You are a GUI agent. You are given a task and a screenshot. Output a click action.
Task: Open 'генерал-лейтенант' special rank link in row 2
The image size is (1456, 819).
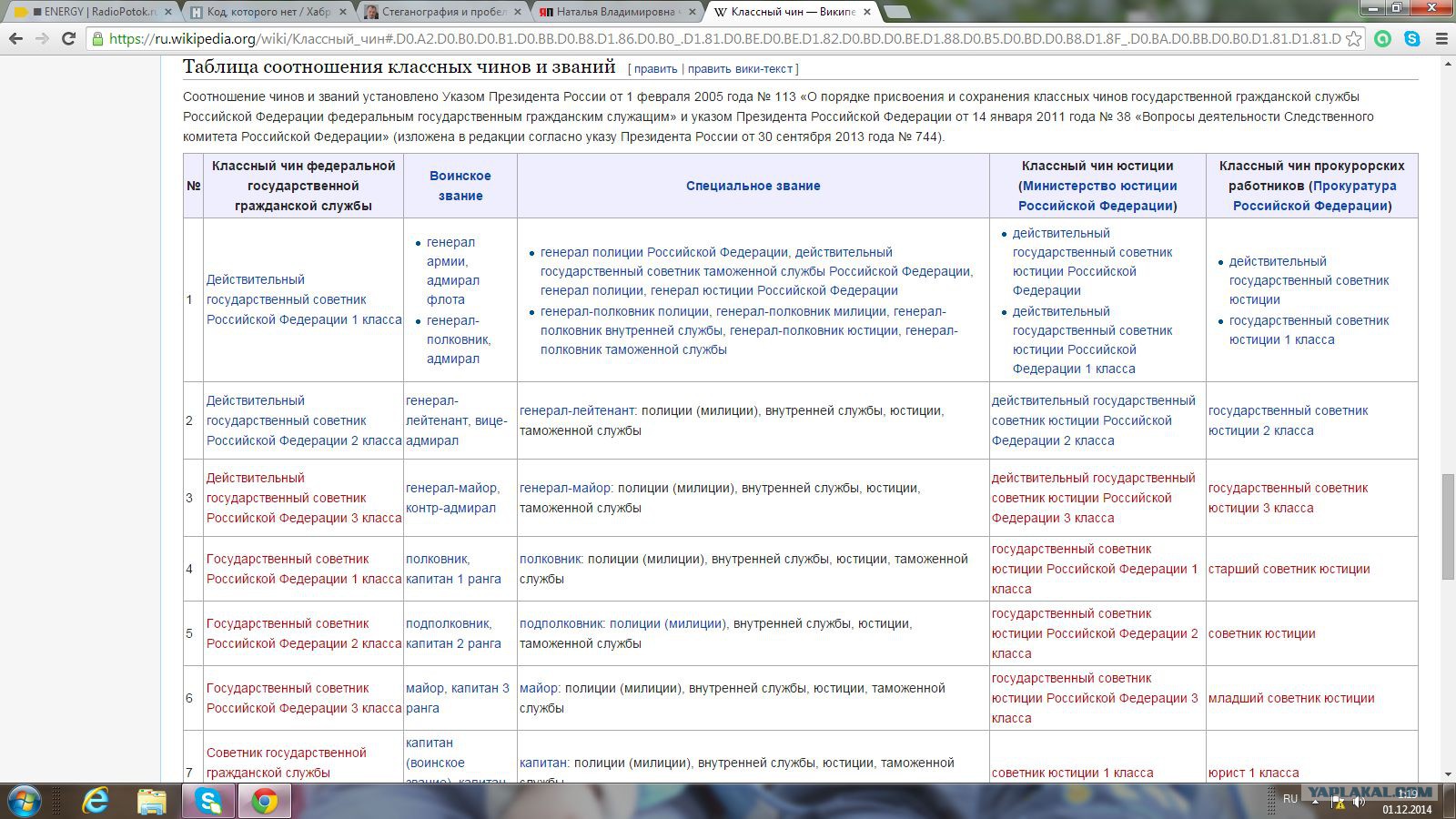coord(577,410)
